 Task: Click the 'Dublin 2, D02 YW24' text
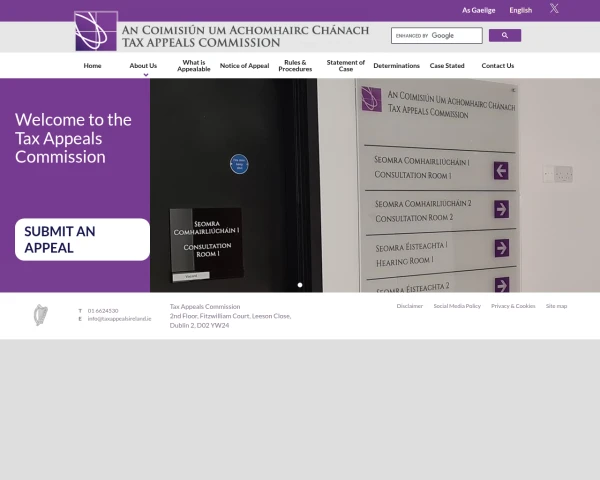[199, 325]
